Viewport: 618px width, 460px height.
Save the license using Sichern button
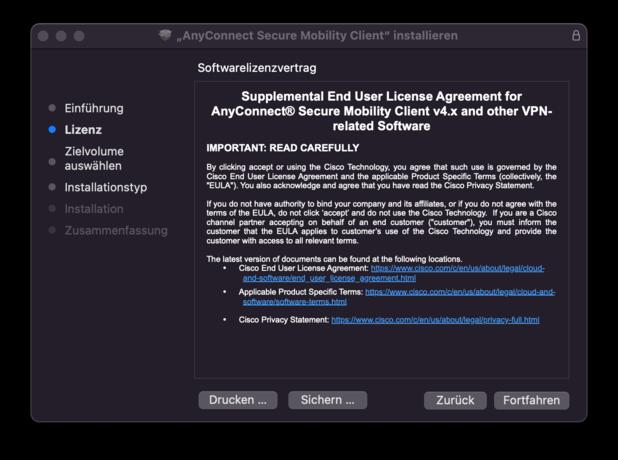pos(328,400)
